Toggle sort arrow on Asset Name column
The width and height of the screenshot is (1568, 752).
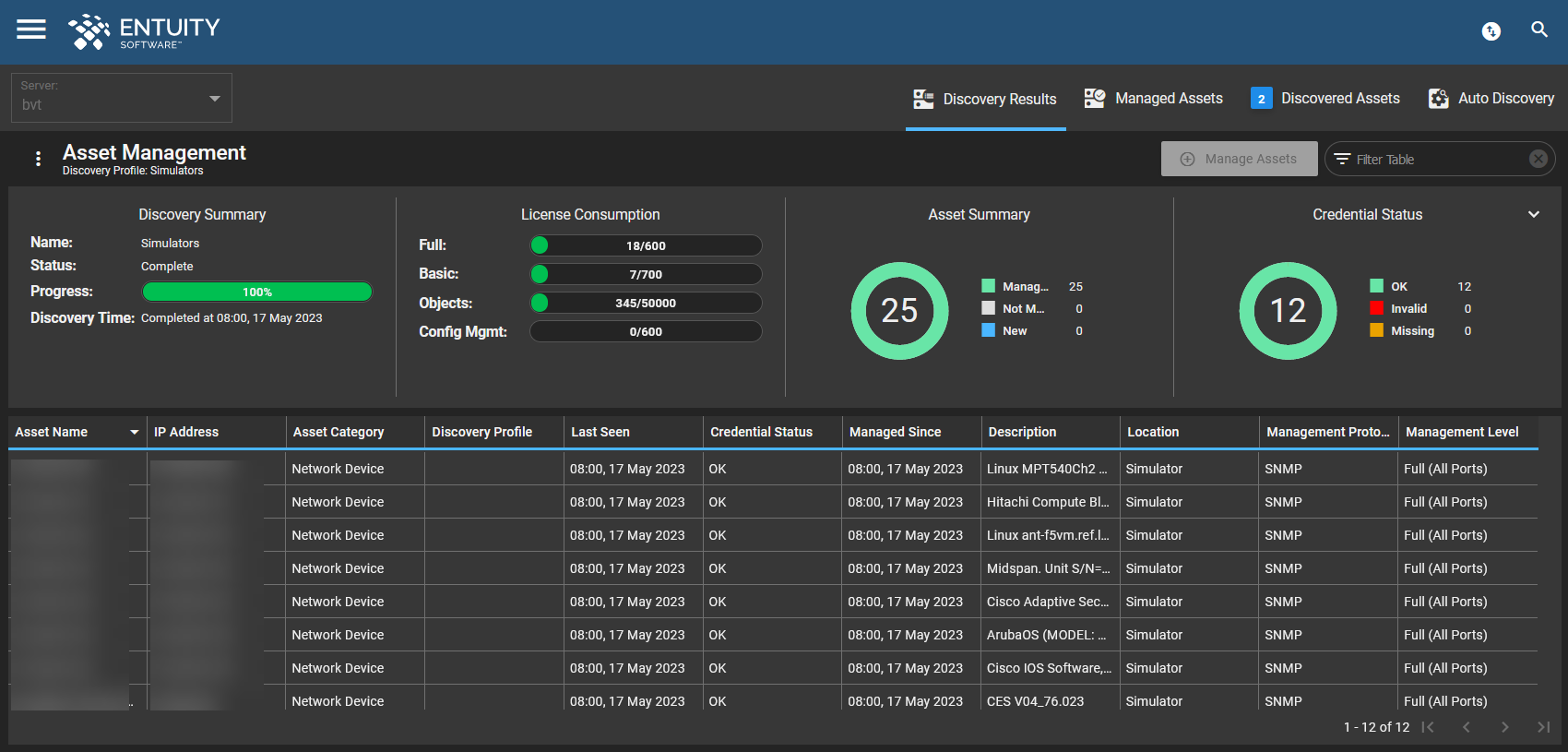click(135, 432)
